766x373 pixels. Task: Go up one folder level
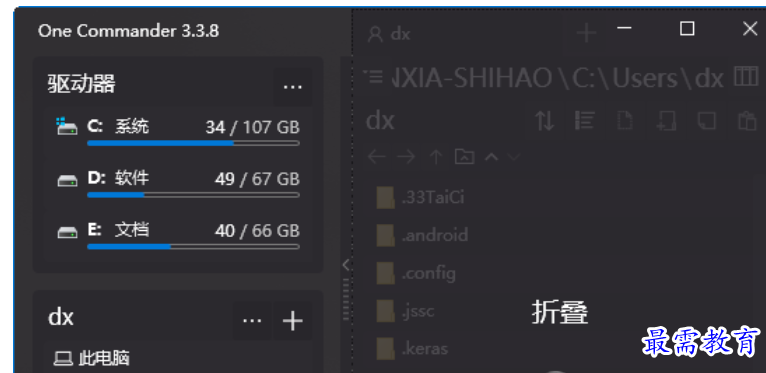435,157
